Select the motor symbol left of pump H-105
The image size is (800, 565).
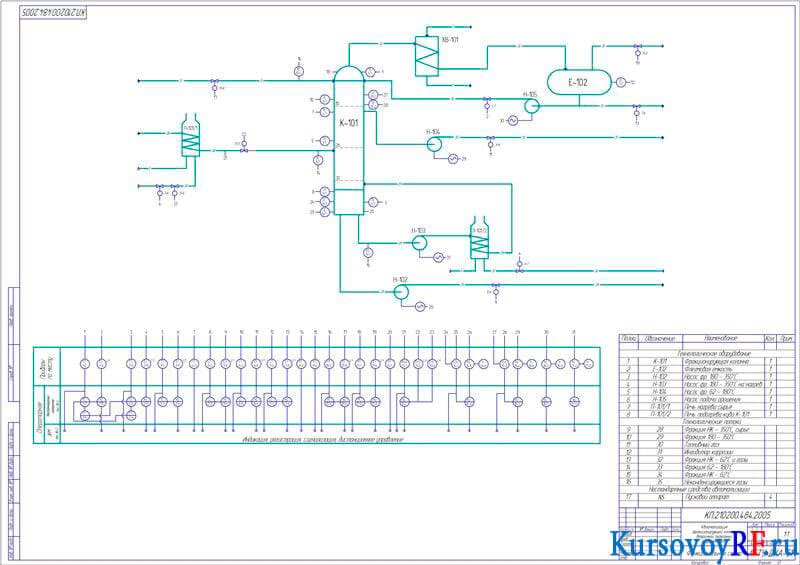click(513, 120)
